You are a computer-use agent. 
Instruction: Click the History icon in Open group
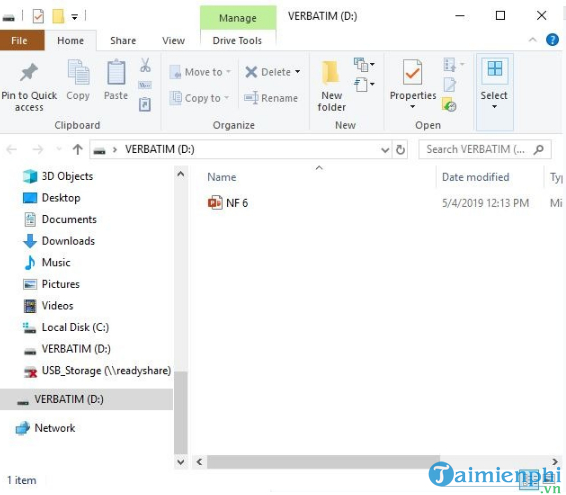(x=449, y=105)
